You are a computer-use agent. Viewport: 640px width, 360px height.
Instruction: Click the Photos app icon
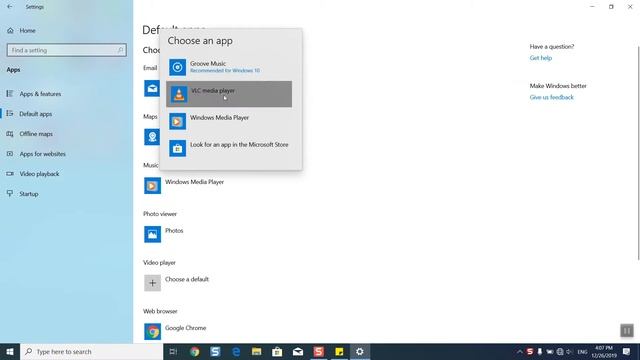(x=152, y=234)
